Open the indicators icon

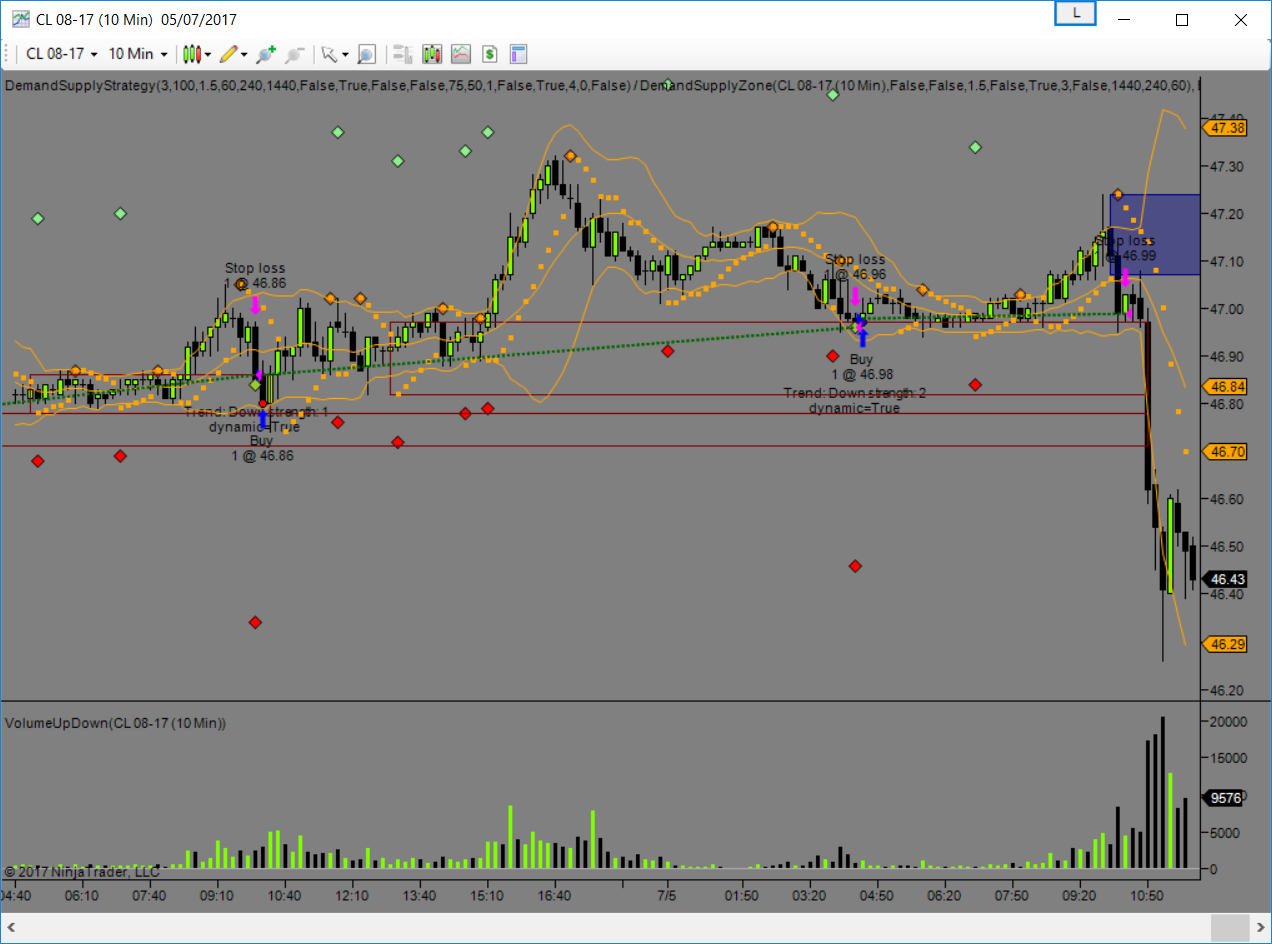tap(461, 54)
